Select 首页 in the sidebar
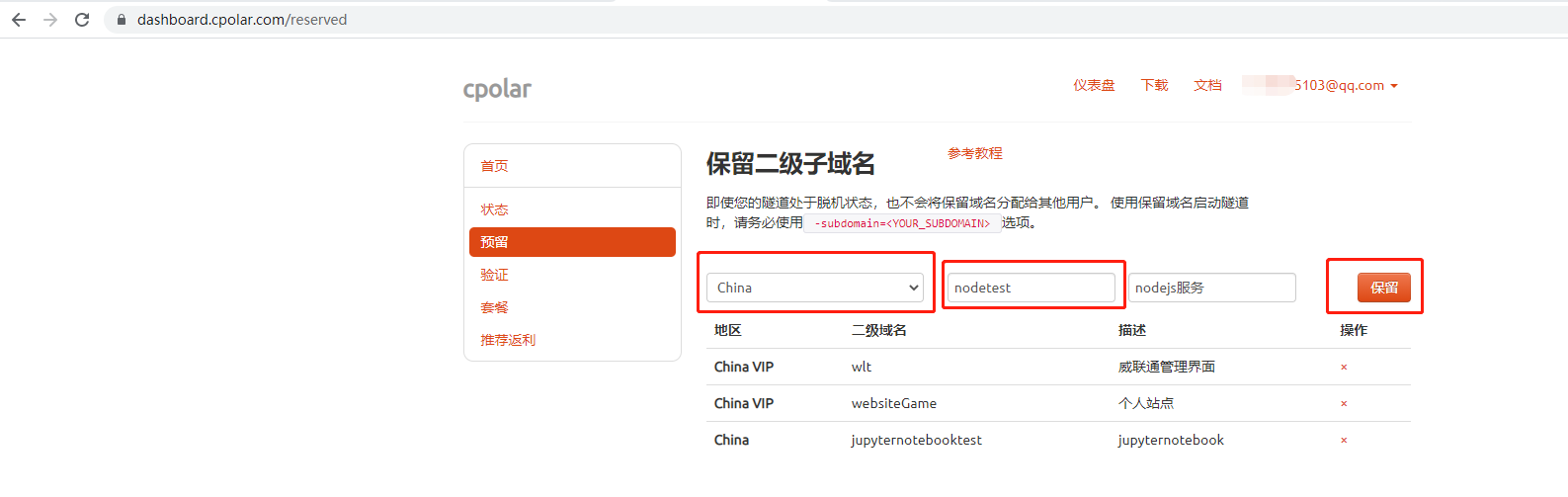This screenshot has width=1568, height=497. coord(494,166)
